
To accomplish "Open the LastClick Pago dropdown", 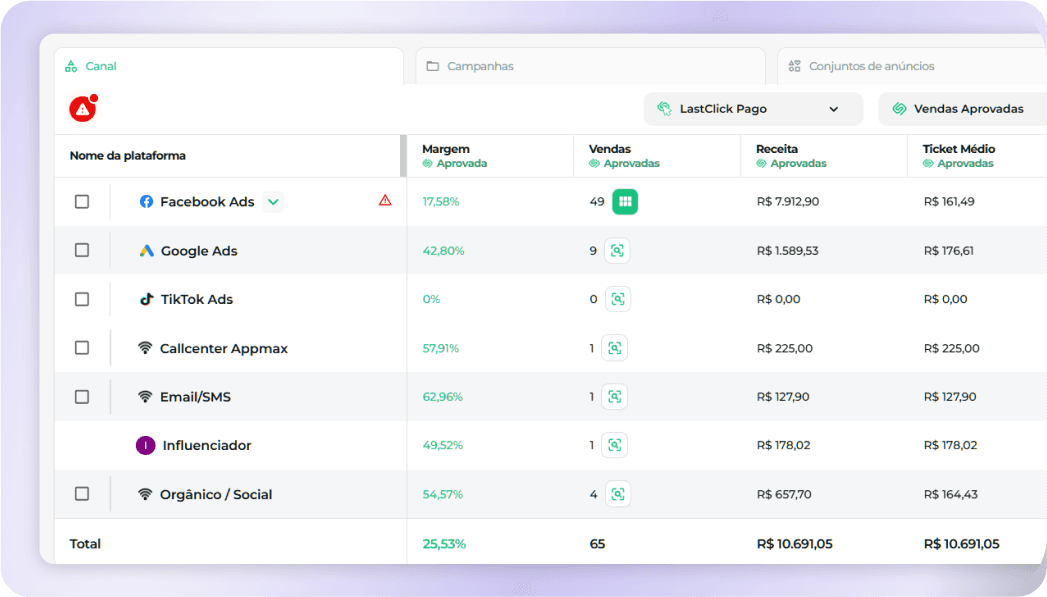I will click(x=752, y=109).
